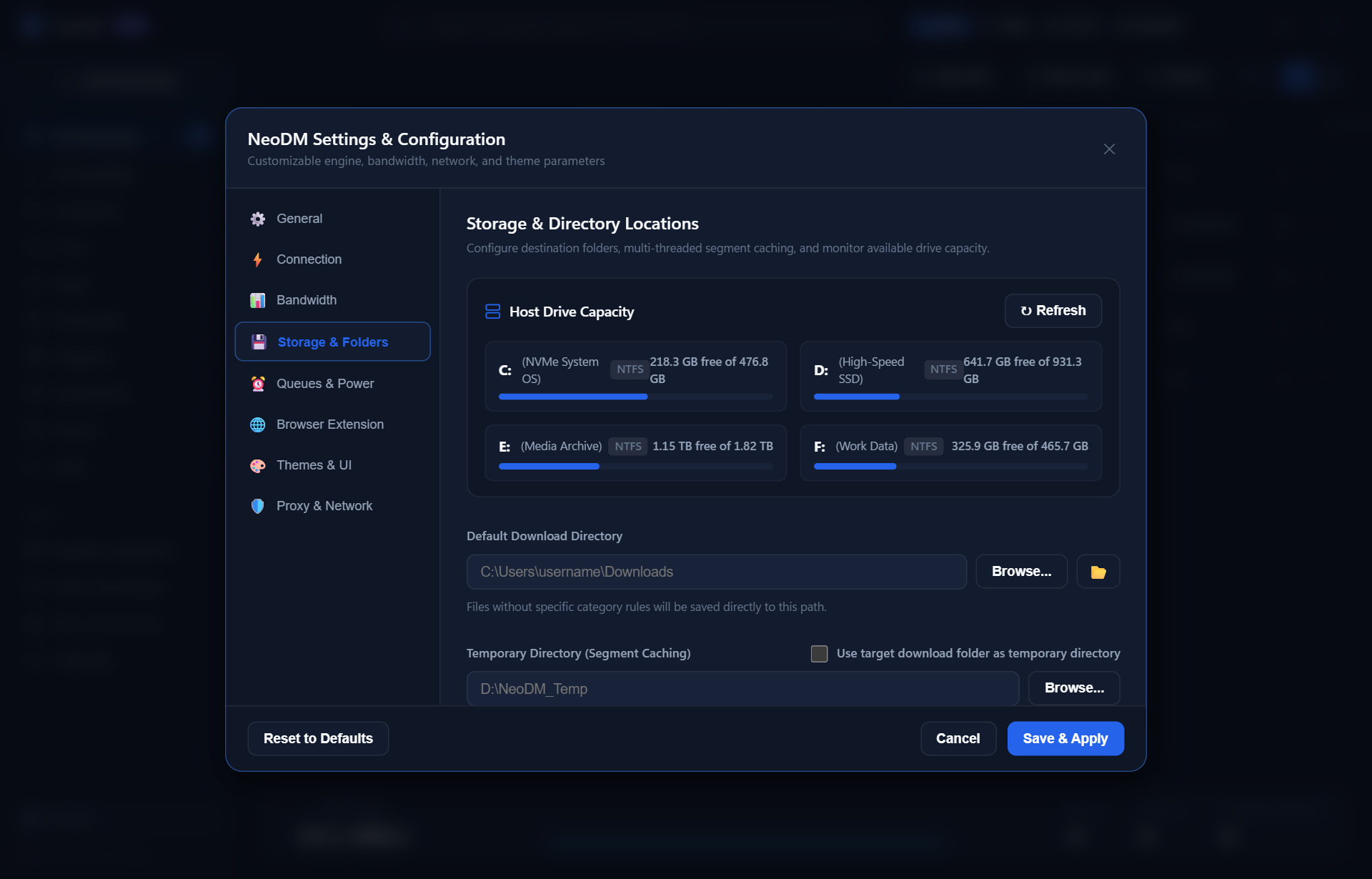The image size is (1372, 879).
Task: Click the default download directory path field
Action: point(716,572)
